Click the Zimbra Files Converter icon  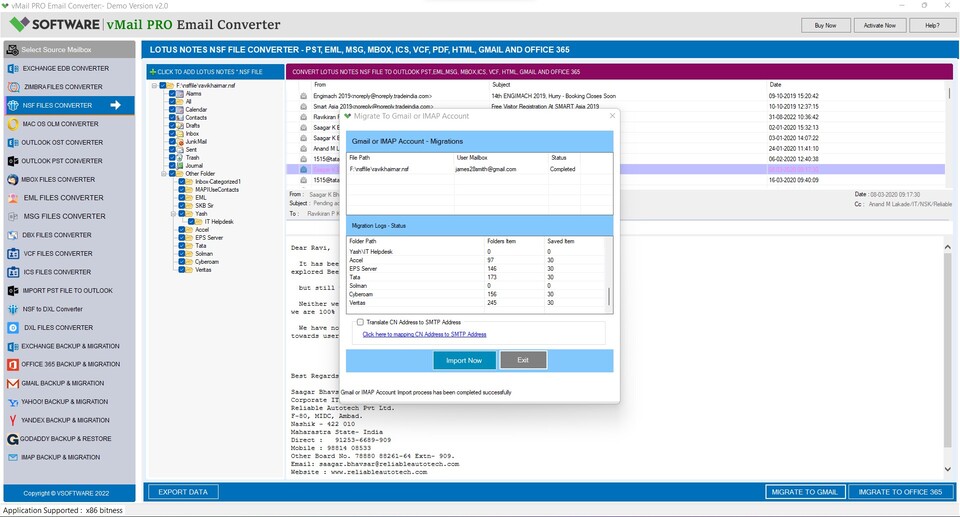point(13,87)
